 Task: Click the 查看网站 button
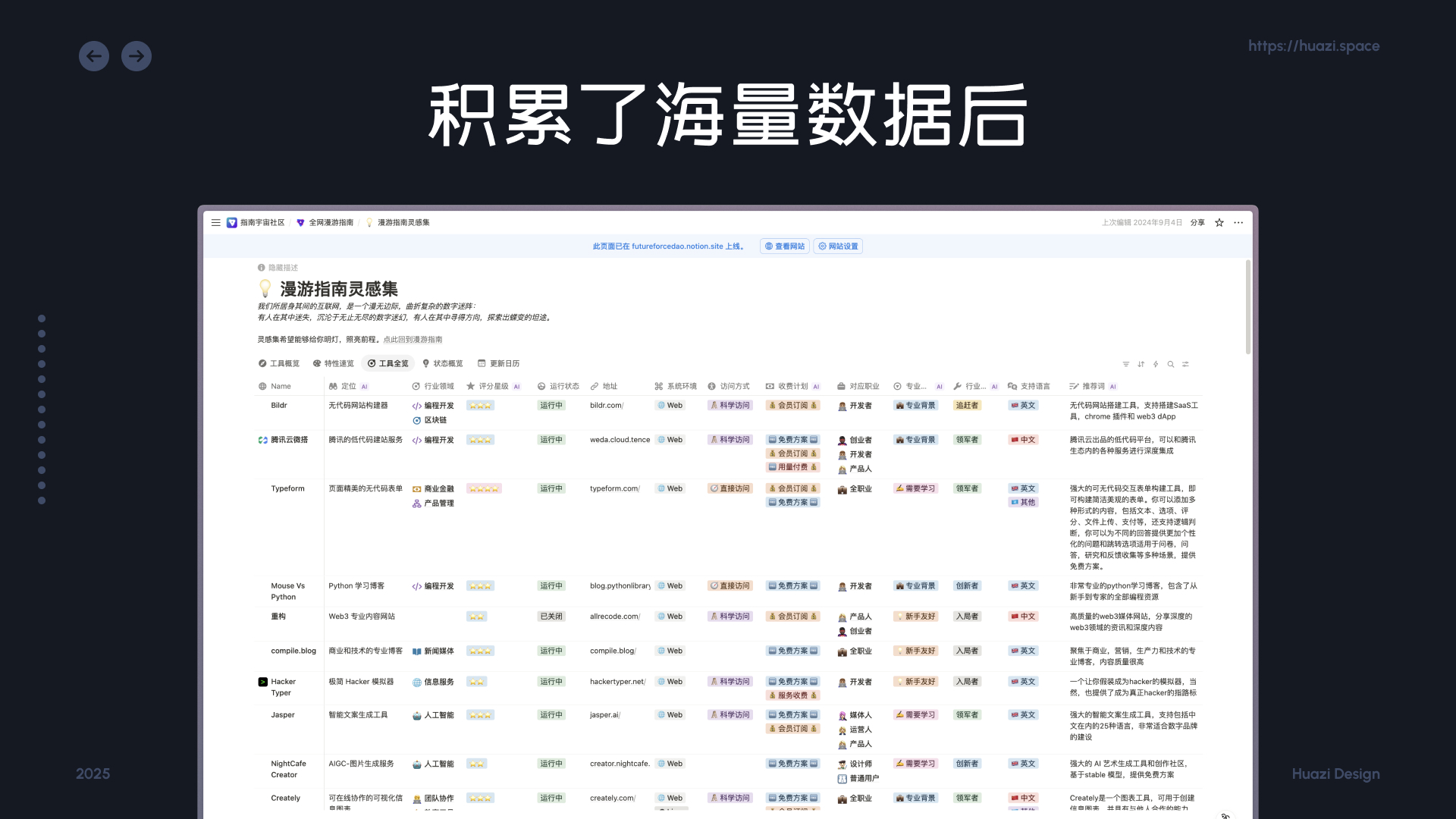click(784, 246)
